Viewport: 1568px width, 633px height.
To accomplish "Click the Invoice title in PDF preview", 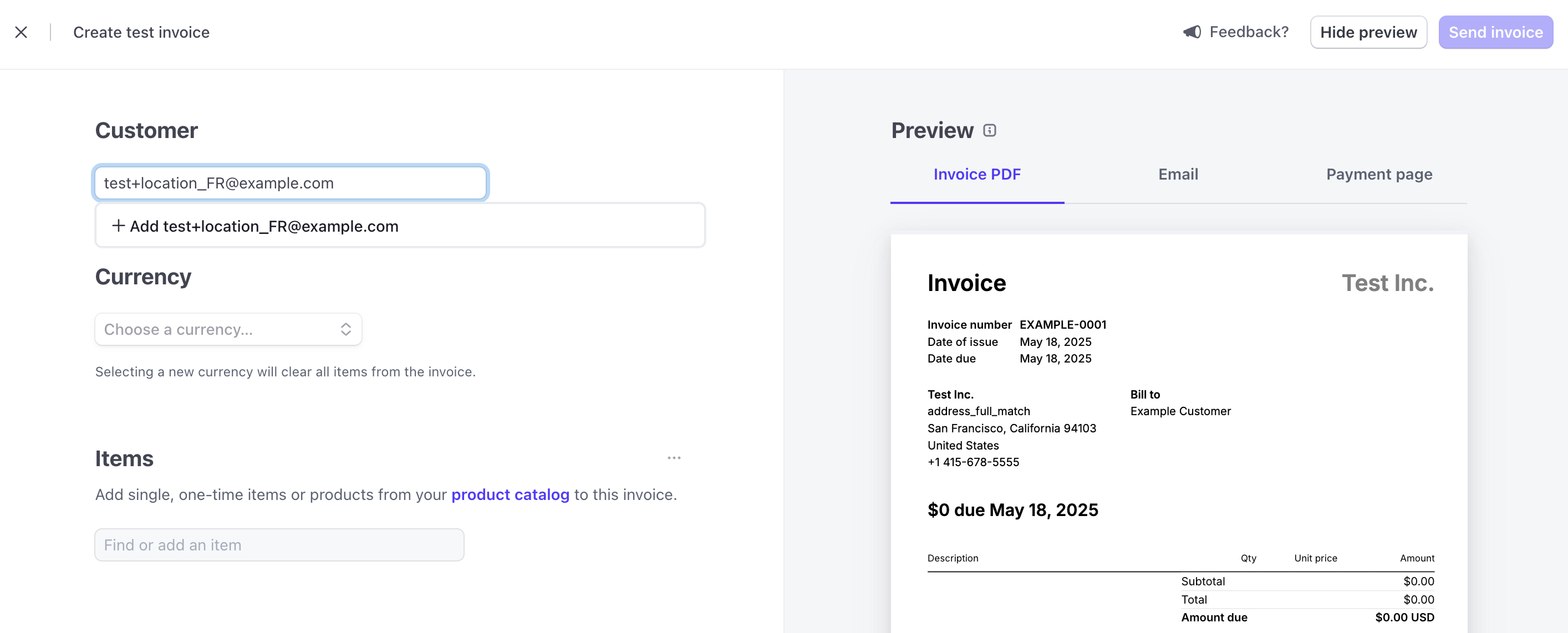I will (966, 283).
